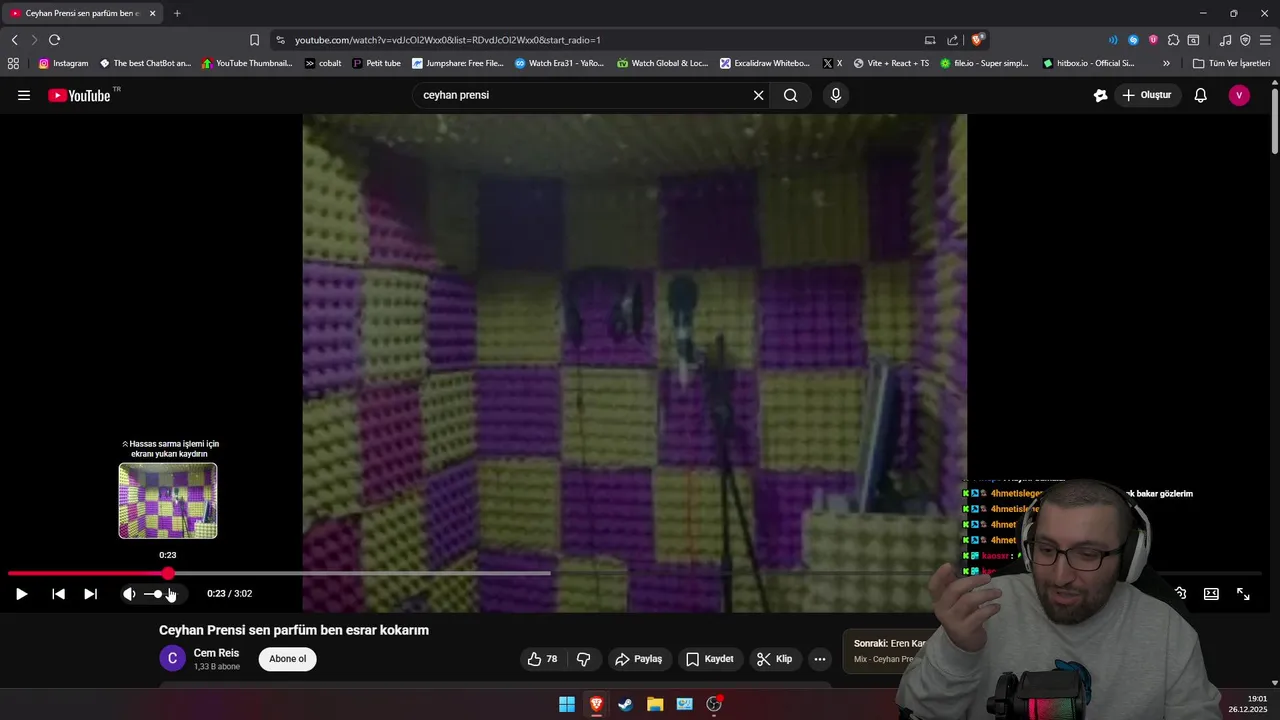Open the file.io bookmark
Image resolution: width=1280 pixels, height=720 pixels.
pos(984,63)
